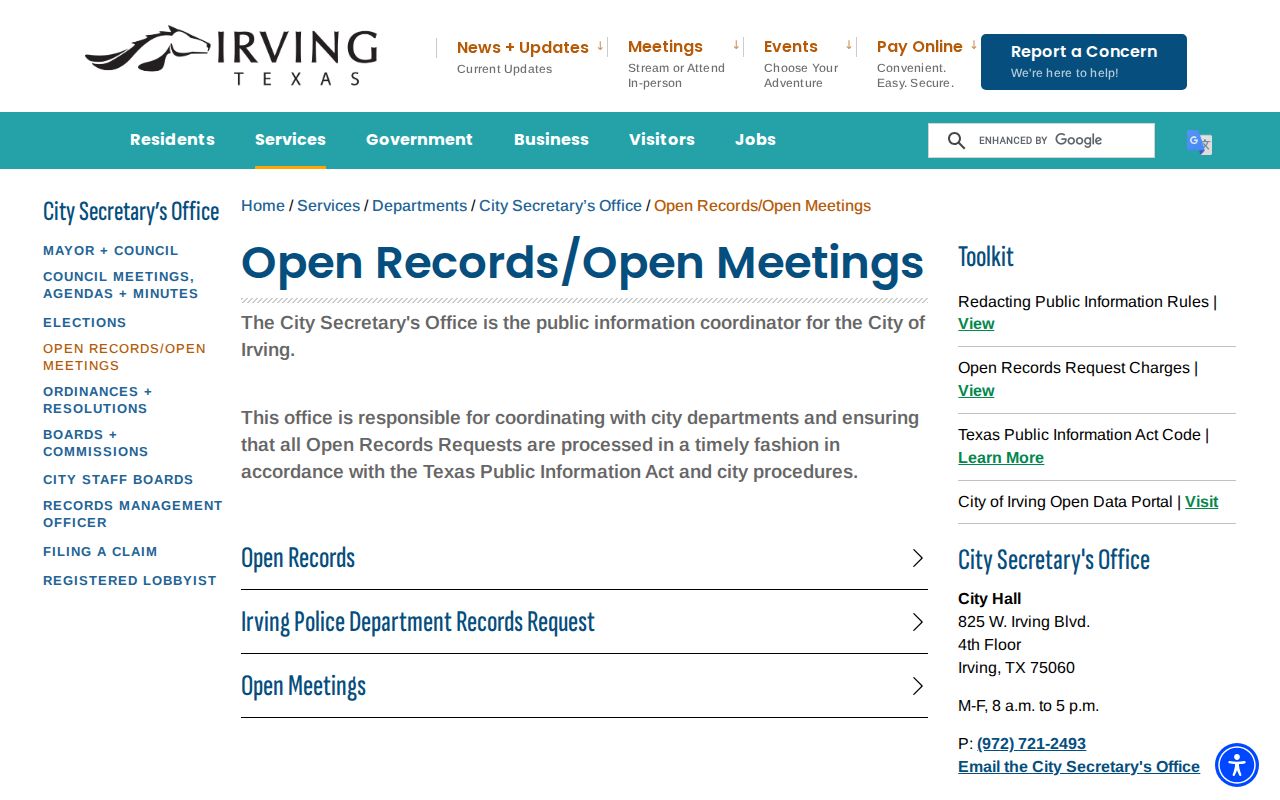Open Council Meetings, Agendas + Minutes link

coord(120,285)
